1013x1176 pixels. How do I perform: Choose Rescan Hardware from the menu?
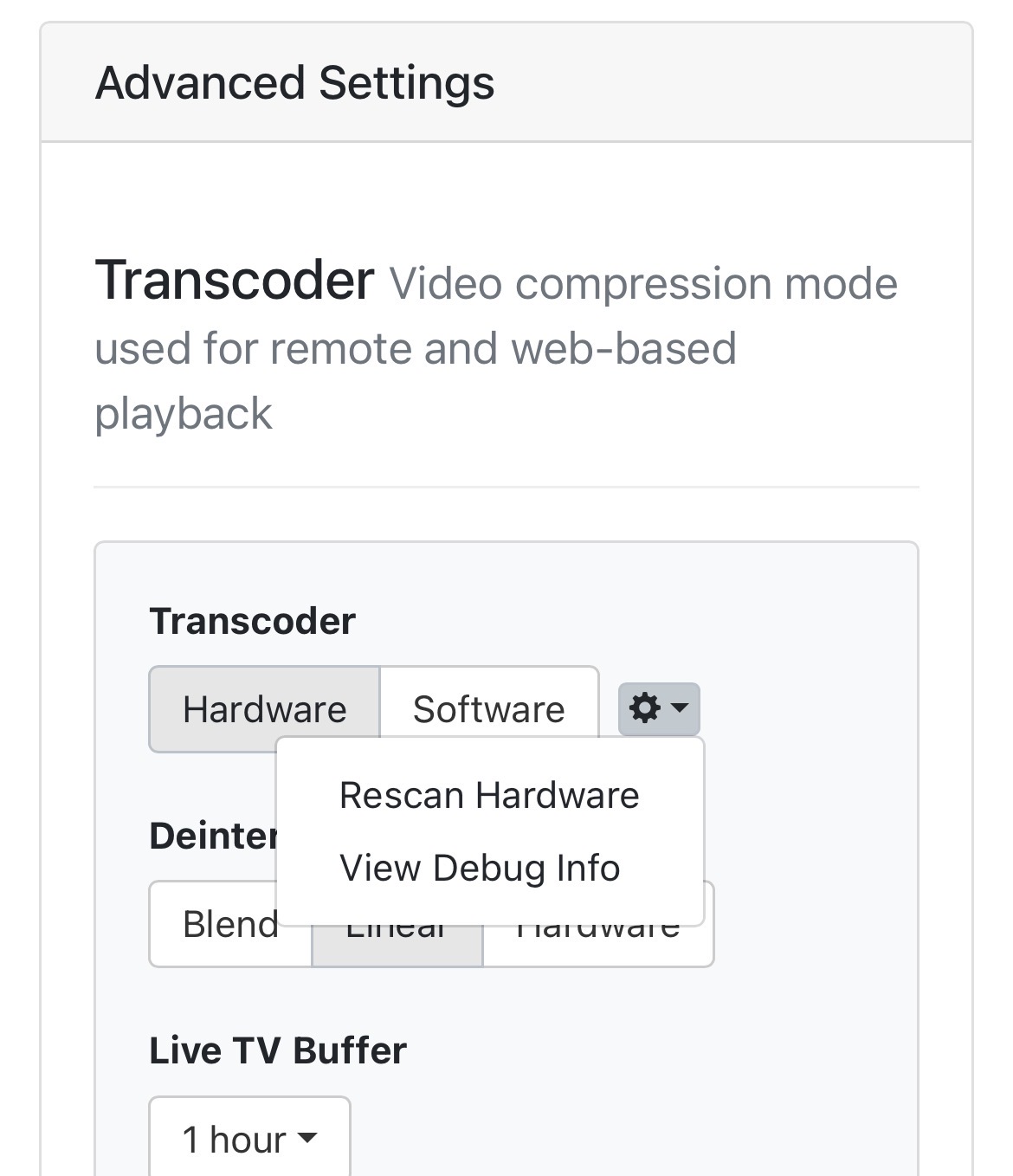(489, 795)
